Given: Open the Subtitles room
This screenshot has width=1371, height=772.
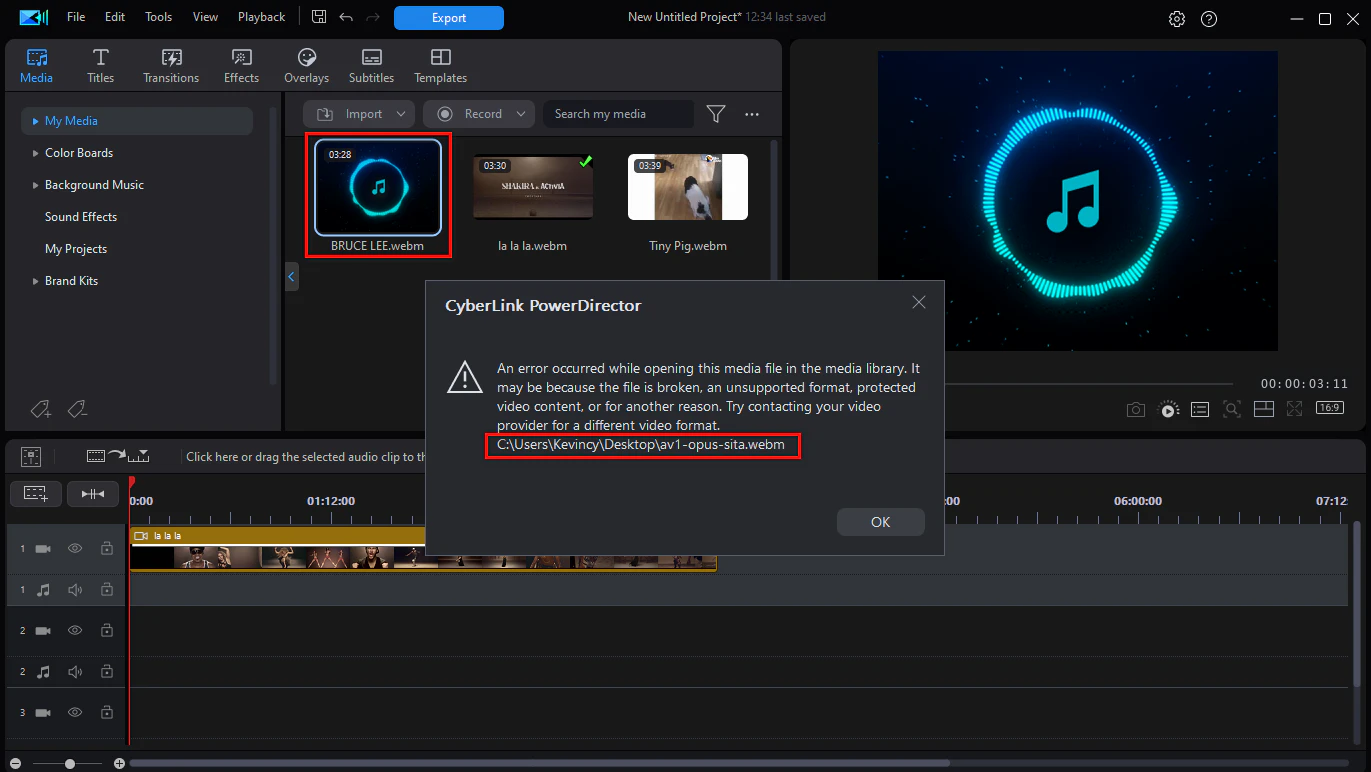Looking at the screenshot, I should click(371, 66).
